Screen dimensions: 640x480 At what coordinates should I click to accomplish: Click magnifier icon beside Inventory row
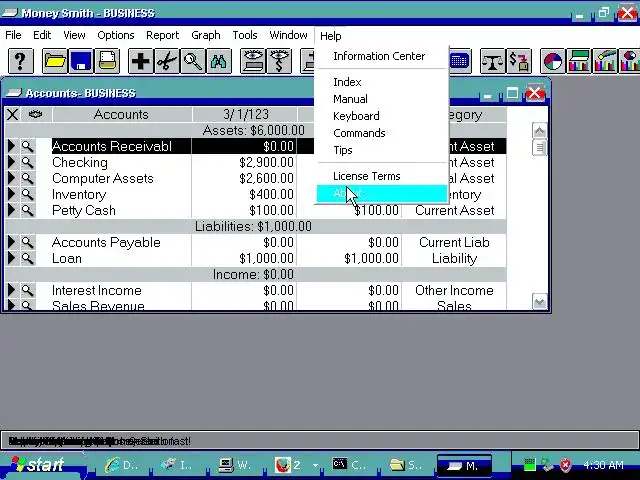(27, 194)
